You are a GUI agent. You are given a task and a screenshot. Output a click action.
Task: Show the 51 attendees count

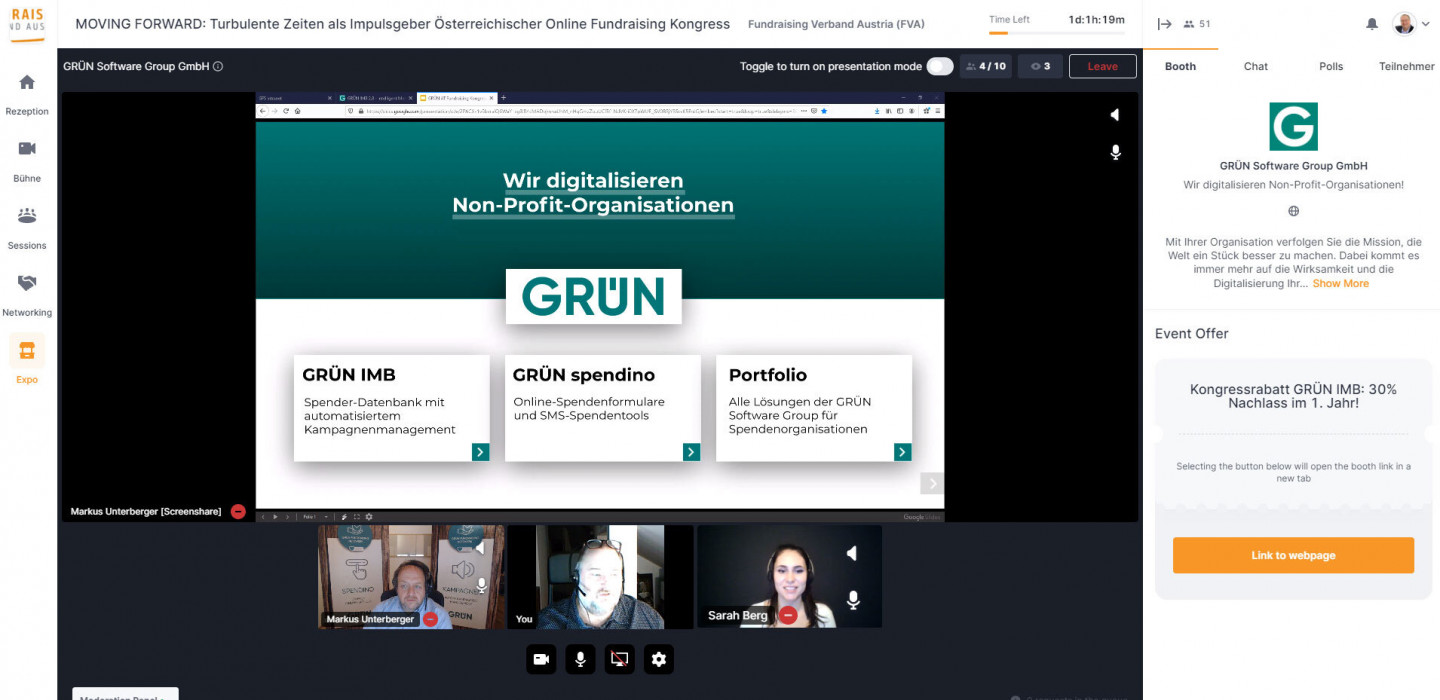[x=1197, y=24]
